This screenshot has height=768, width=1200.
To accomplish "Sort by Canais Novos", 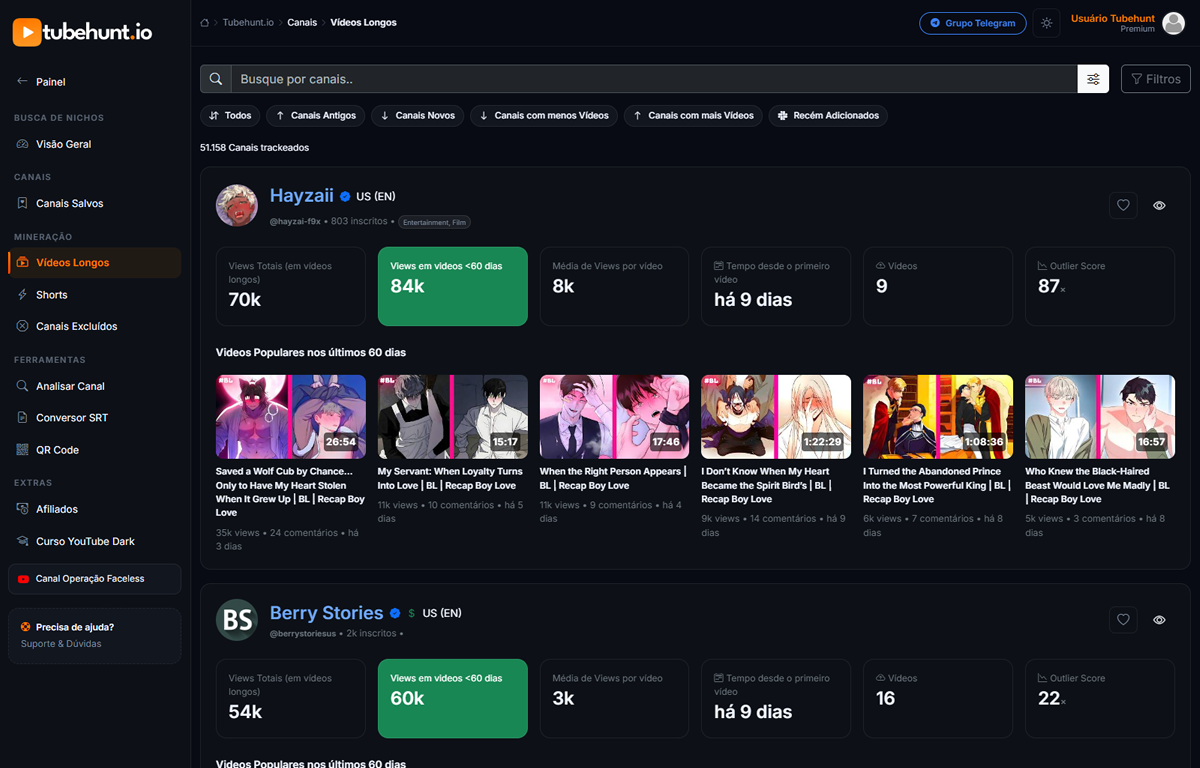I will pyautogui.click(x=417, y=116).
